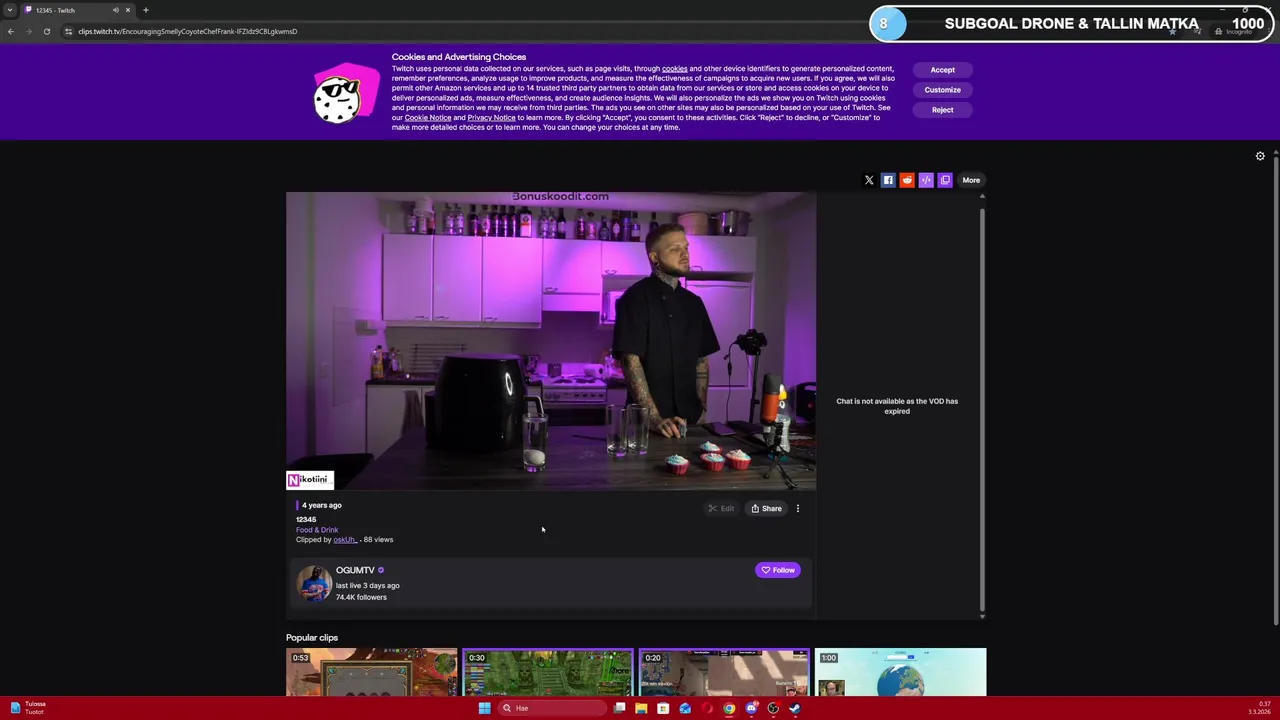Share clip on Facebook
Viewport: 1280px width, 720px height.
pyautogui.click(x=888, y=180)
